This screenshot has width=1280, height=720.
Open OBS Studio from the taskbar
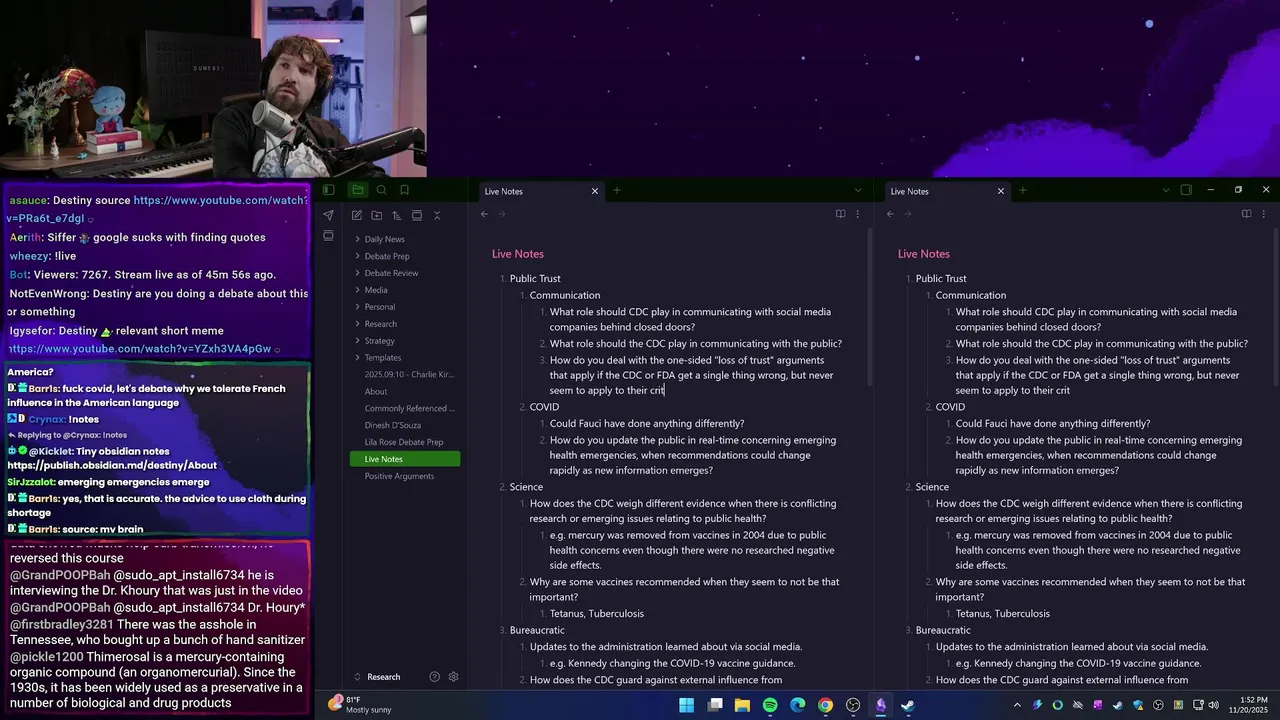(853, 705)
